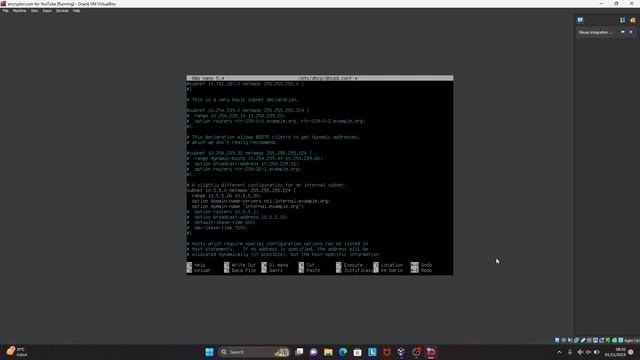Click the taskbar Search box
This screenshot has width=640, height=360.
[254, 352]
